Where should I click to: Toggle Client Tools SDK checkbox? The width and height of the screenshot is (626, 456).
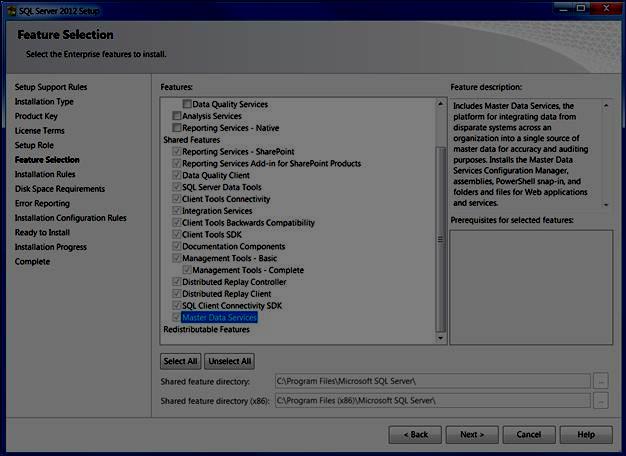click(x=176, y=234)
